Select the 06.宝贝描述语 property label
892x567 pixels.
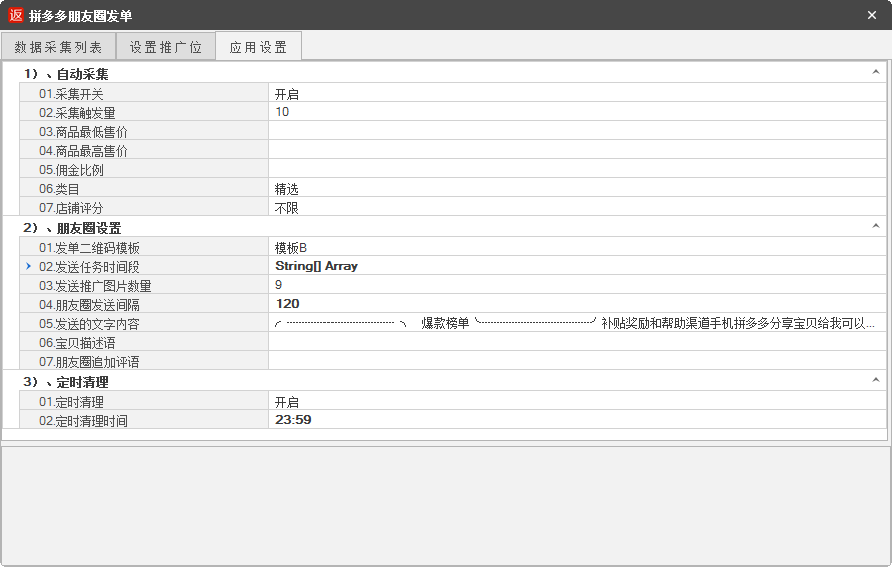point(77,343)
